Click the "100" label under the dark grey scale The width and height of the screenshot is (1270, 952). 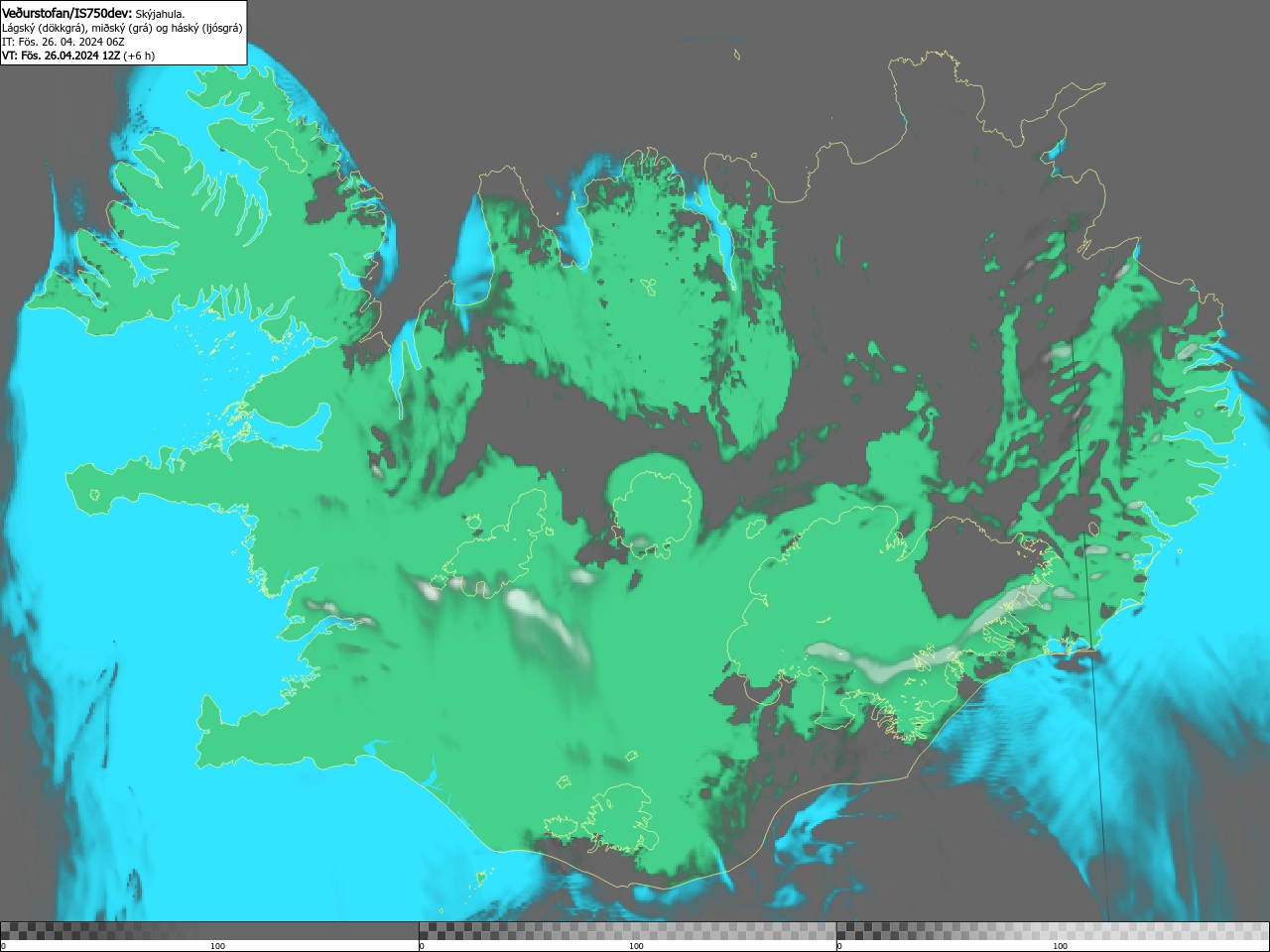[217, 946]
